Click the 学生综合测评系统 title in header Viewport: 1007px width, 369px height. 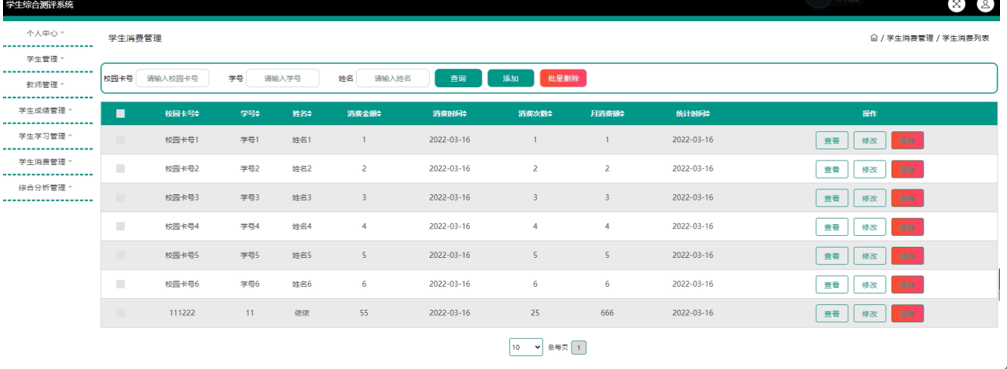coord(39,4)
